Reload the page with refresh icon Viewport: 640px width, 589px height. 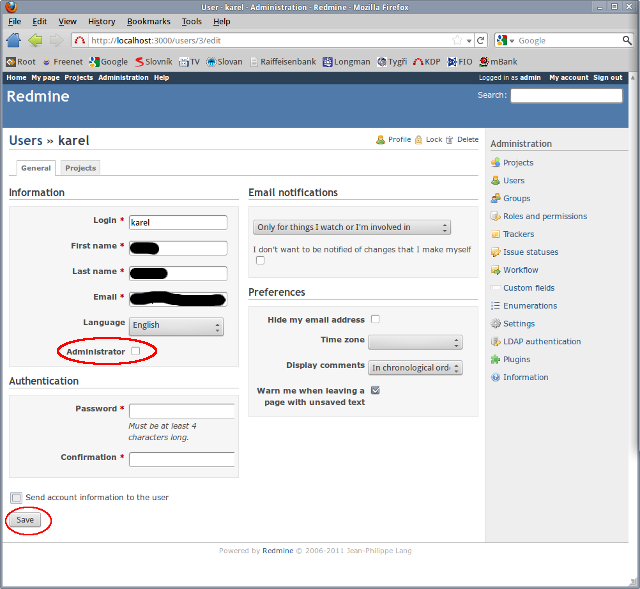[x=481, y=40]
